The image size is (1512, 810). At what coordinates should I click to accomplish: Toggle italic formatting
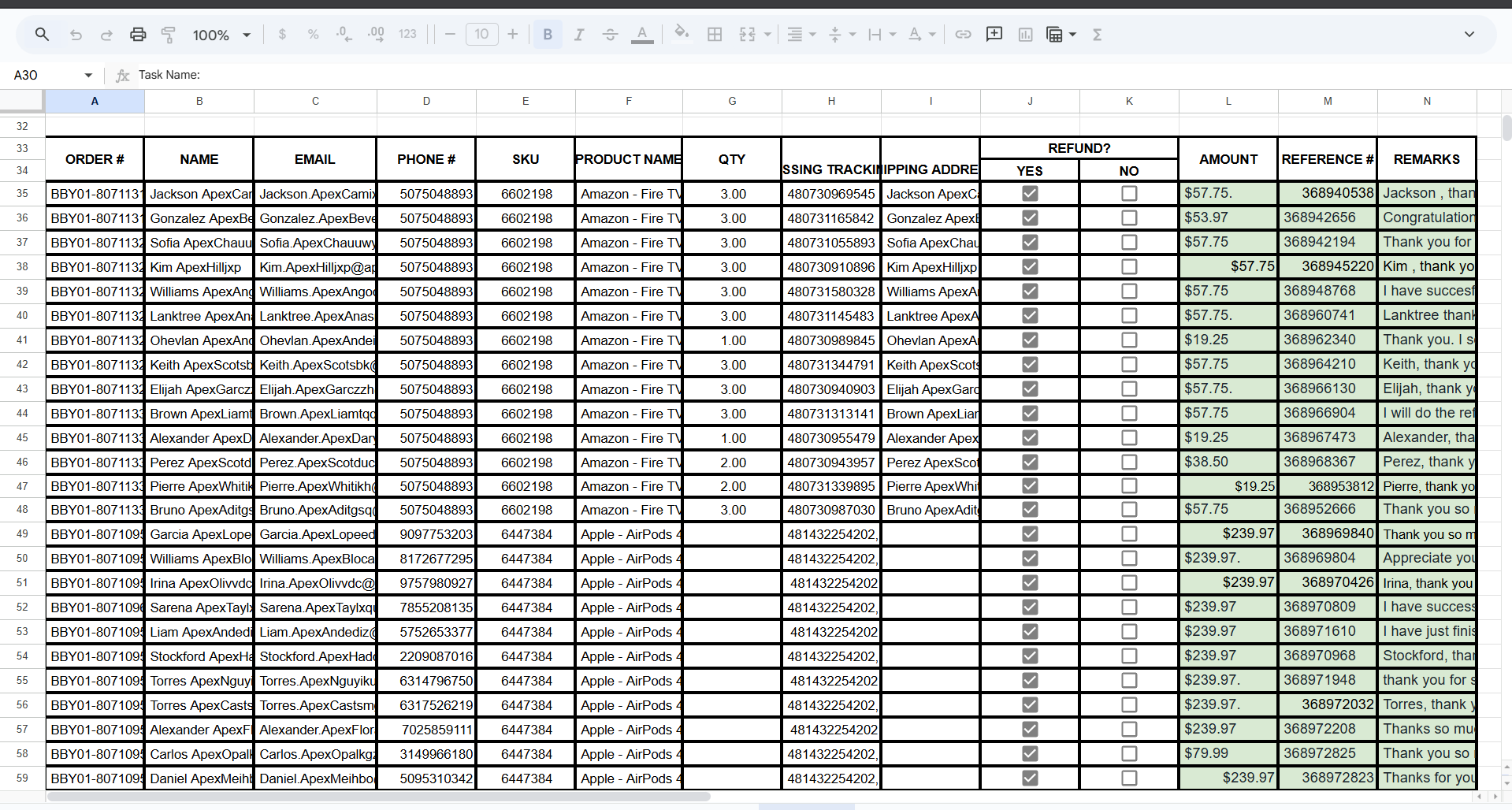point(579,35)
